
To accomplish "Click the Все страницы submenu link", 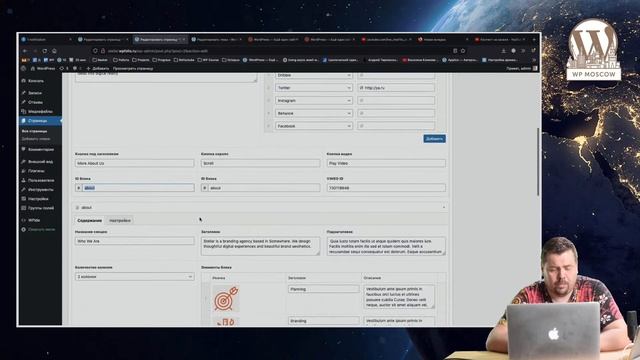I will click(x=34, y=131).
